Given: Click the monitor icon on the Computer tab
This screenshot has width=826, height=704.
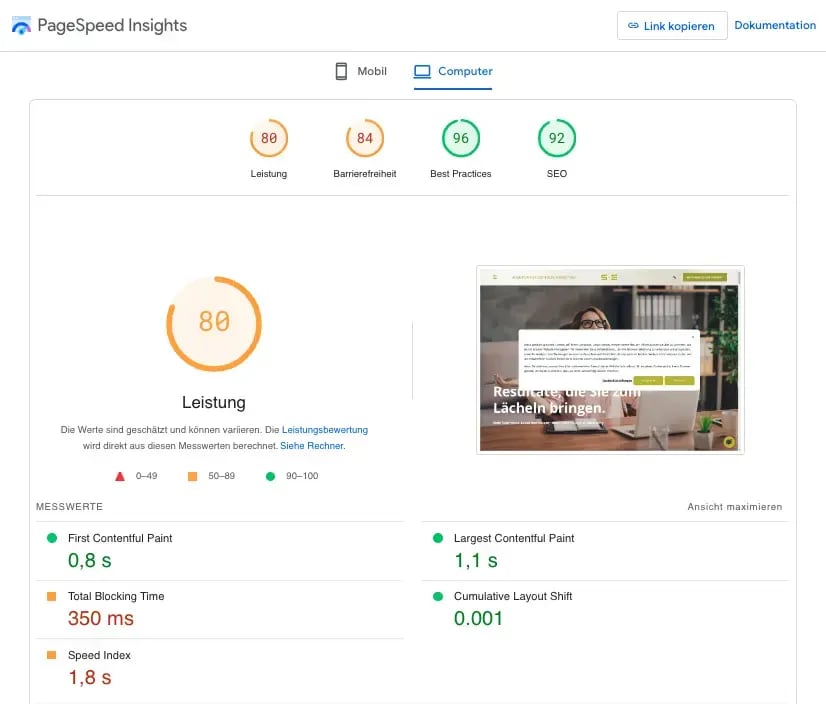Looking at the screenshot, I should pos(420,71).
